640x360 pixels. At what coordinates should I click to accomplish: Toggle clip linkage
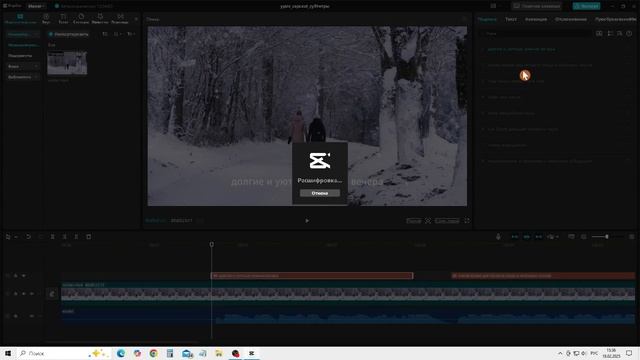(x=539, y=237)
